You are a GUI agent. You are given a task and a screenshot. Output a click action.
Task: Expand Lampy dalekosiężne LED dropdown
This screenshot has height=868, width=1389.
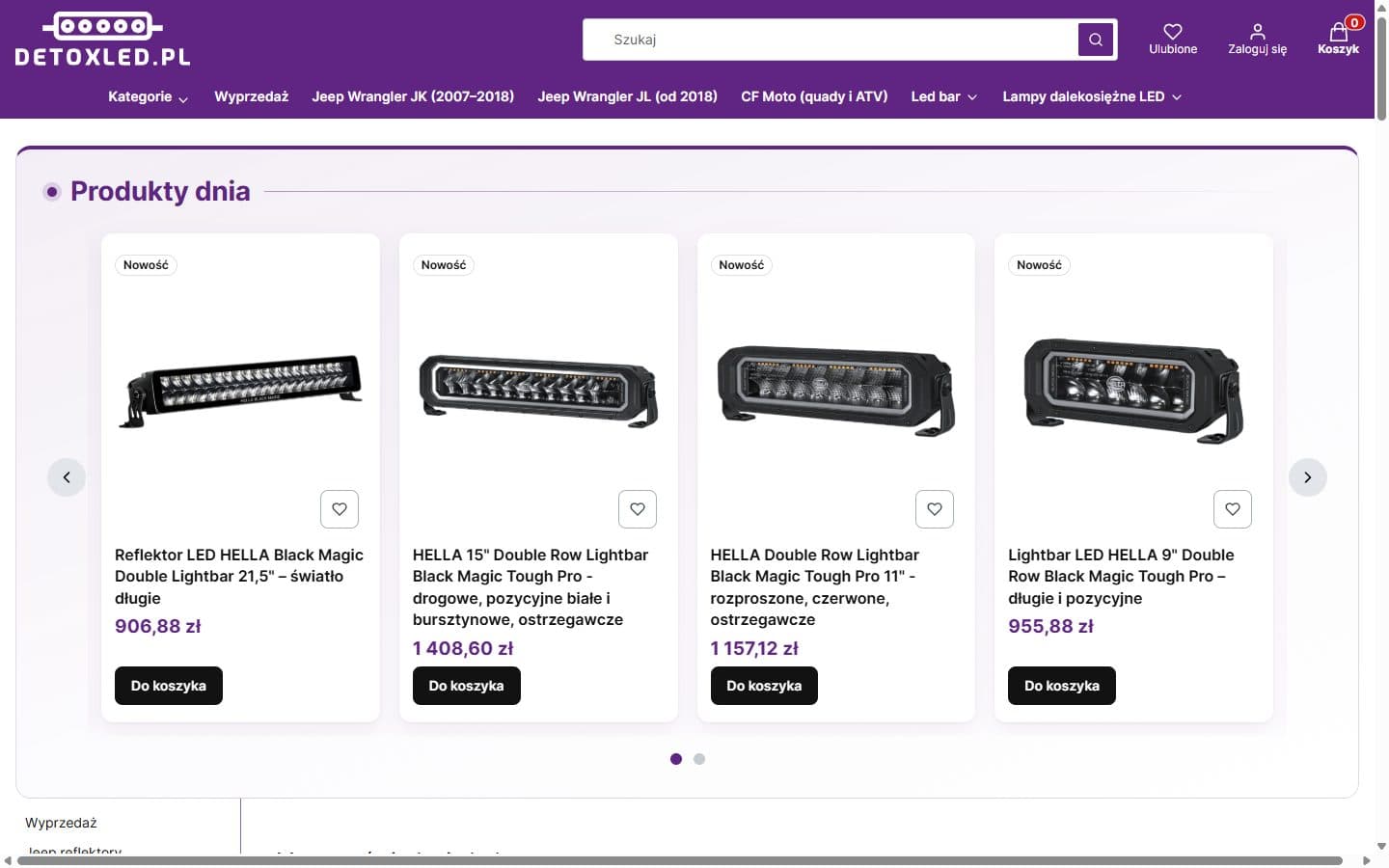(x=1092, y=96)
